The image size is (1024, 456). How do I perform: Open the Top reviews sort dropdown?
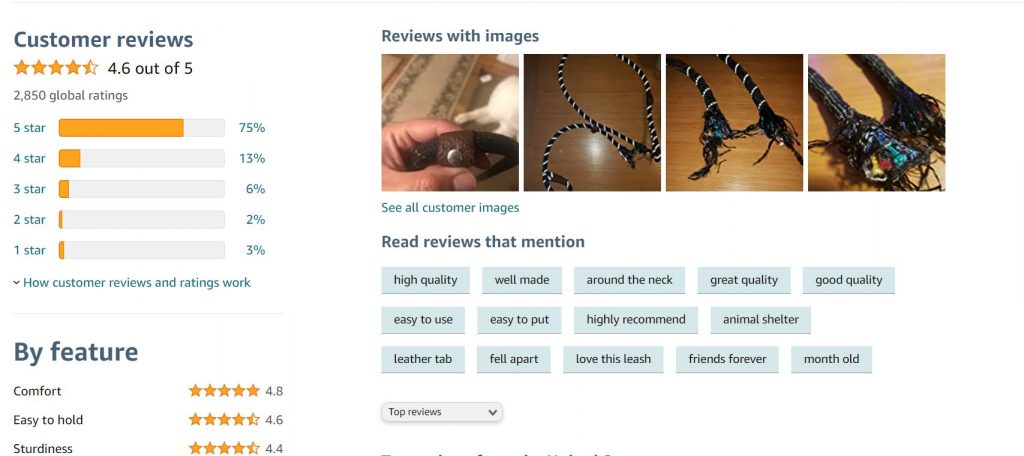click(442, 412)
